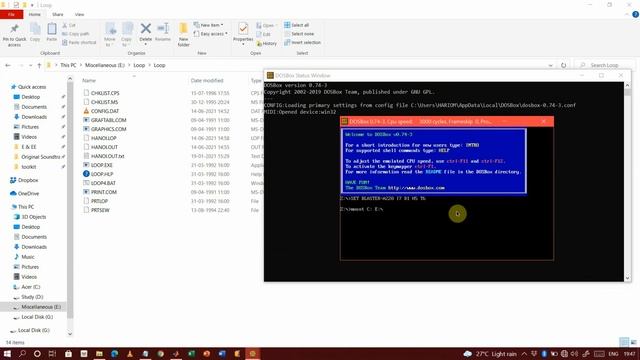This screenshot has width=640, height=360.
Task: Select the GRAFTABL.COM file
Action: (x=108, y=120)
